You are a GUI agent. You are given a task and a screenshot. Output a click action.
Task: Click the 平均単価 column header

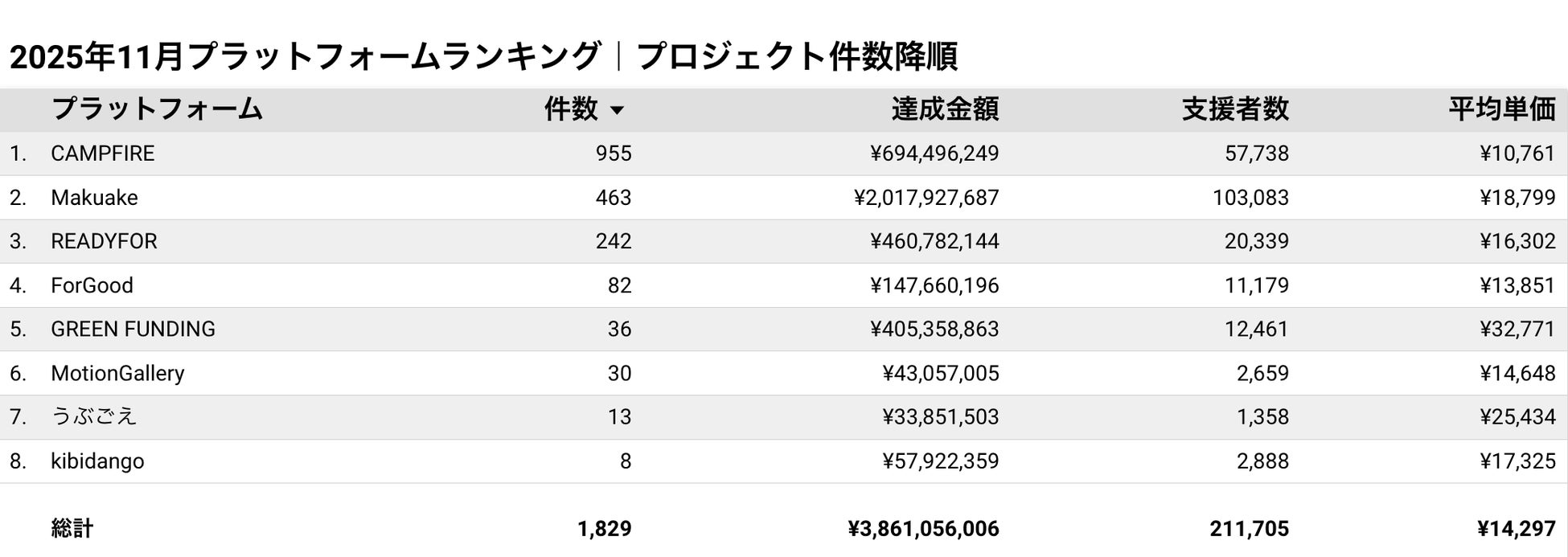click(x=1502, y=109)
